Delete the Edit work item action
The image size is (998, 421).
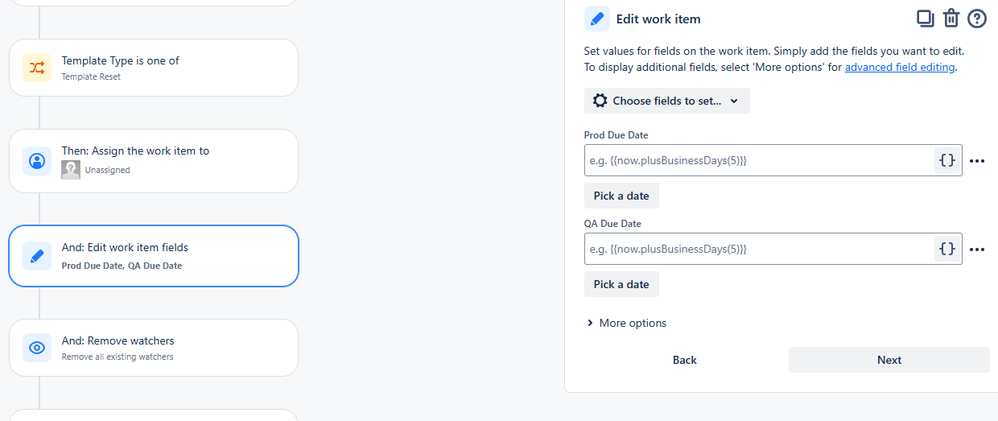[951, 18]
